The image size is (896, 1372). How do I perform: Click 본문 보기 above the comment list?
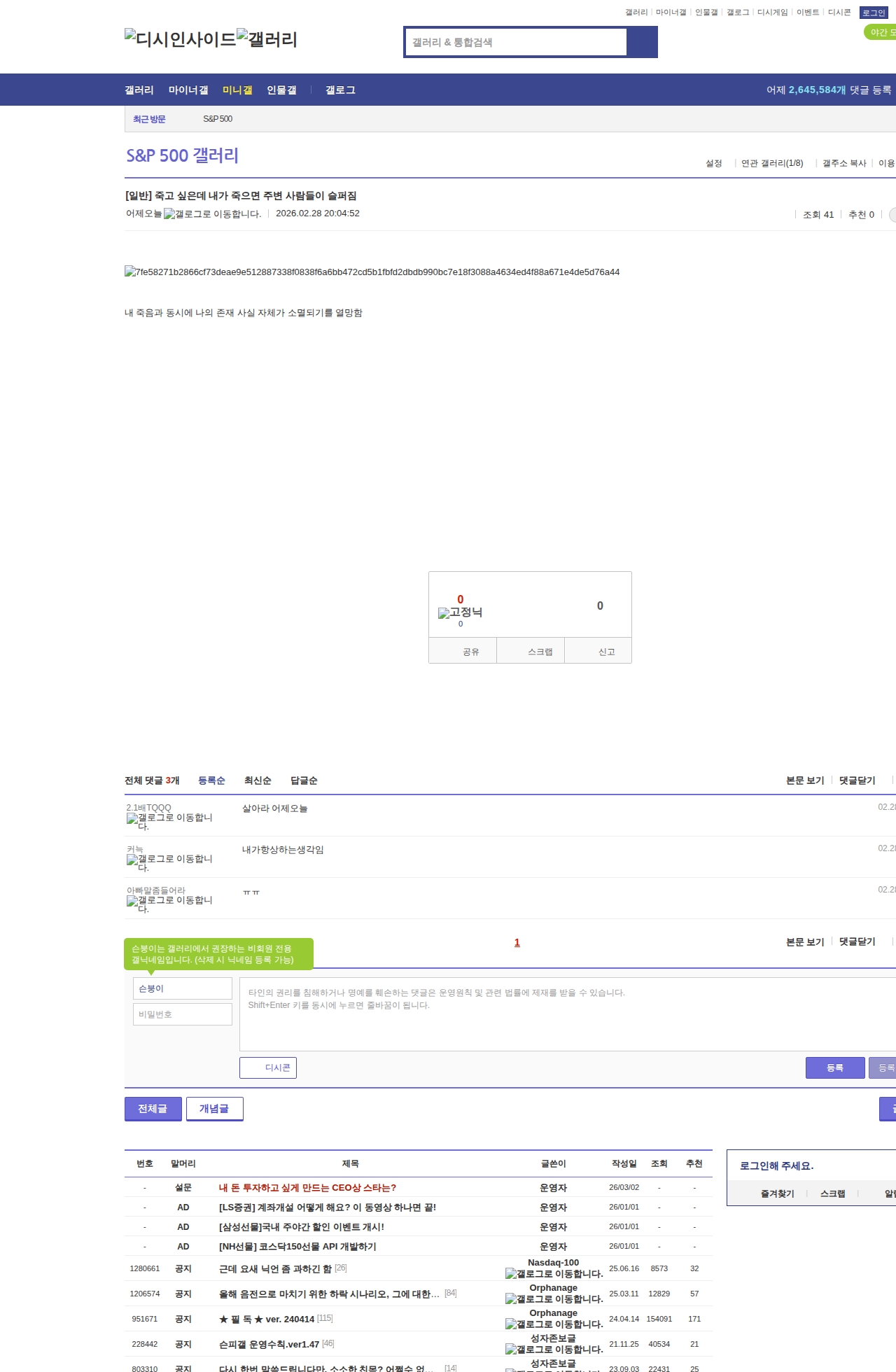[x=805, y=780]
